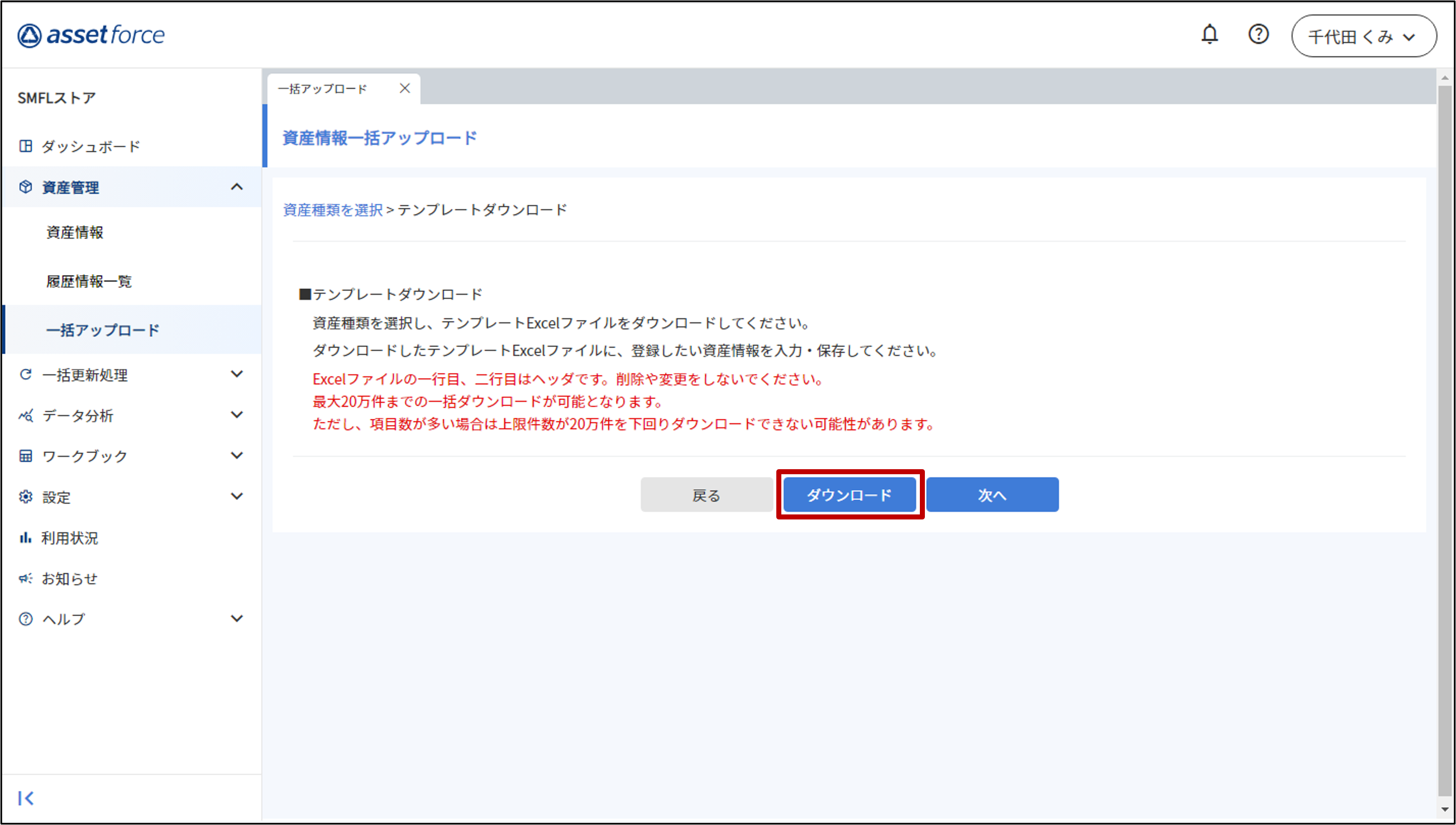This screenshot has height=825, width=1456.
Task: Click the asset force logo
Action: tap(90, 35)
